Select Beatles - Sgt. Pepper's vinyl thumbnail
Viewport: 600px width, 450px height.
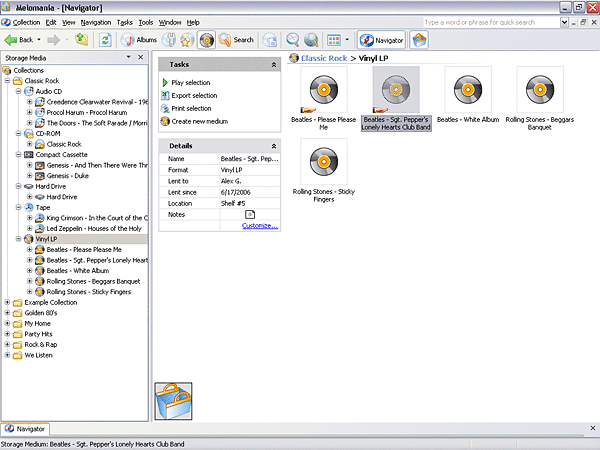pos(396,90)
